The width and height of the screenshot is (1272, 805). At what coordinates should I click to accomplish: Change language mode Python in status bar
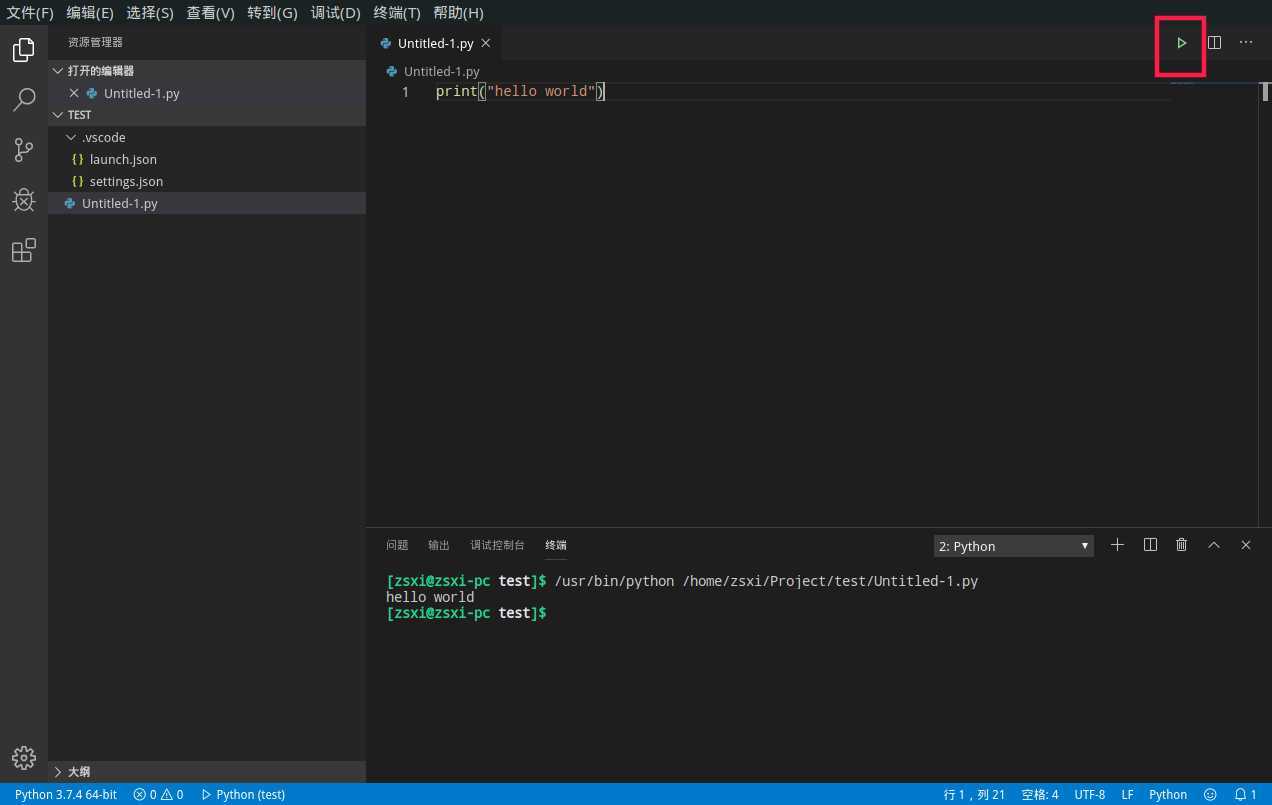[1168, 794]
